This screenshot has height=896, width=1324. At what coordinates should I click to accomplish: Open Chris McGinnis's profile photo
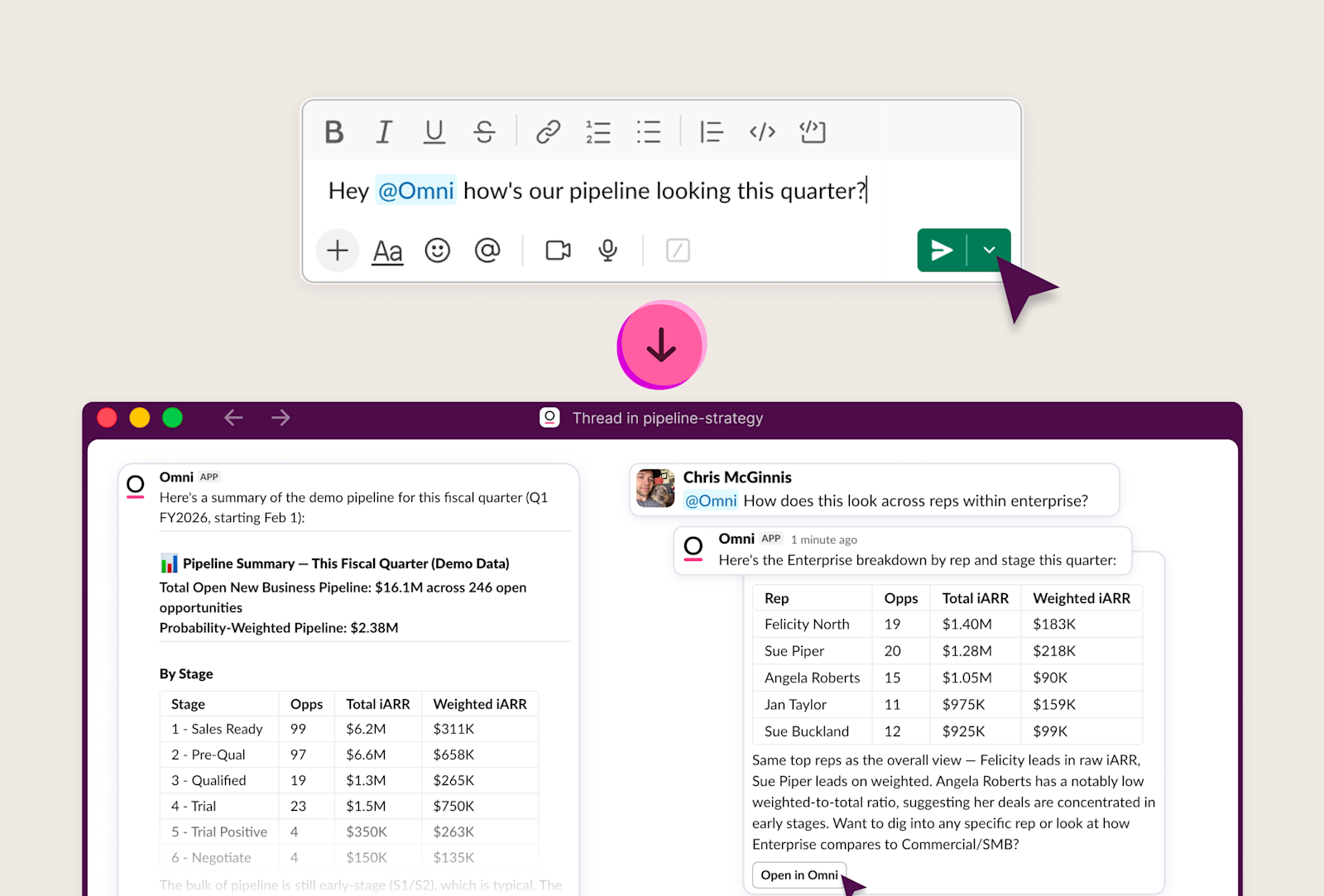[655, 488]
